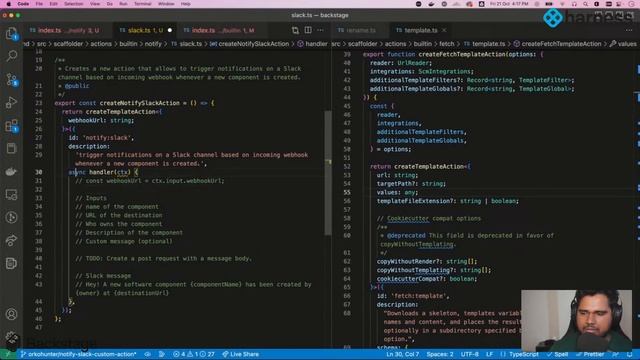Open the Accounts icon in the activity bar
This screenshot has height=360, width=640.
[11, 314]
